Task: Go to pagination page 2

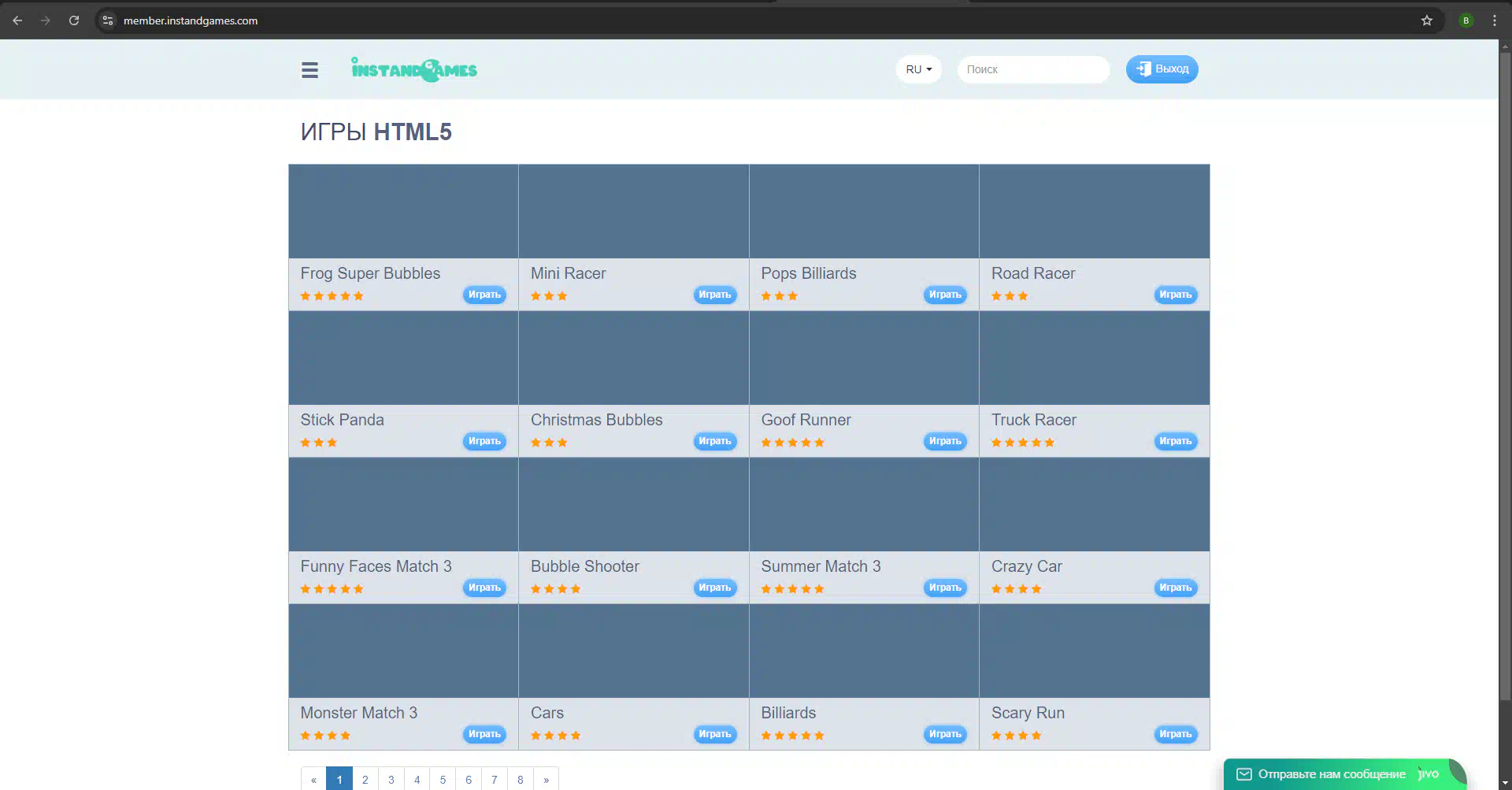Action: coord(365,780)
